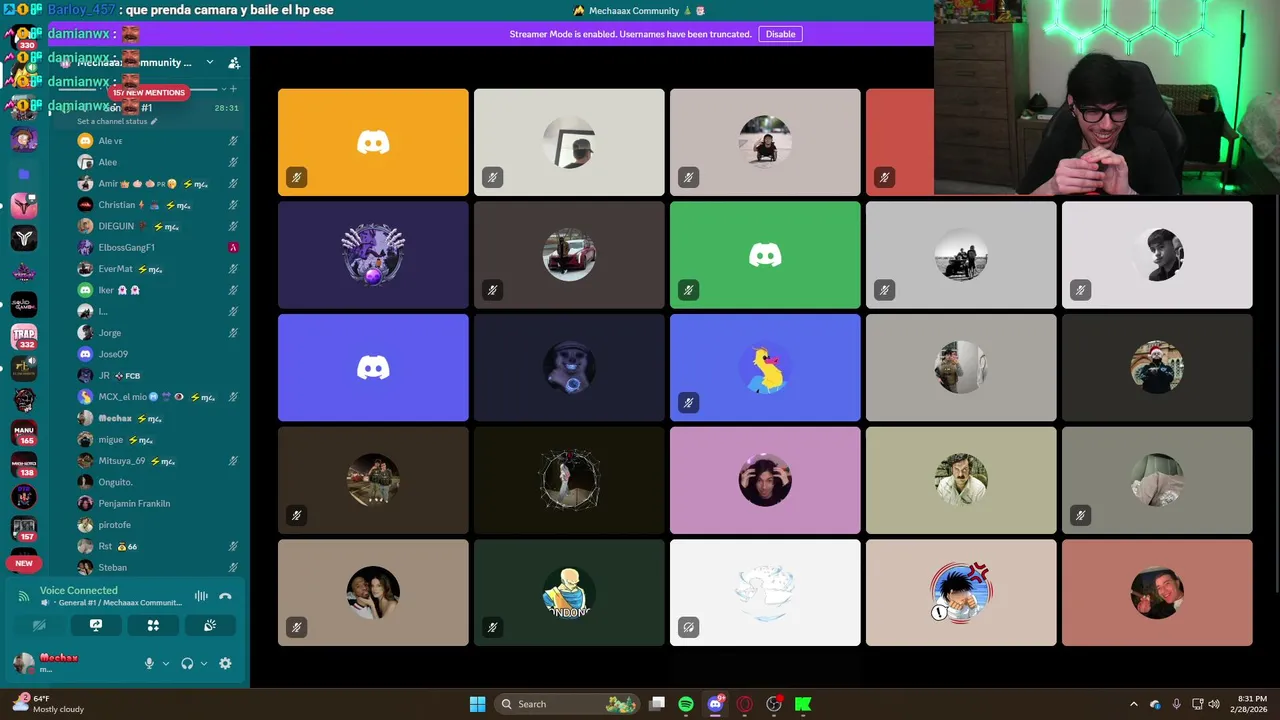
Task: Open the MANU server icon with 165 badge
Action: point(24,433)
